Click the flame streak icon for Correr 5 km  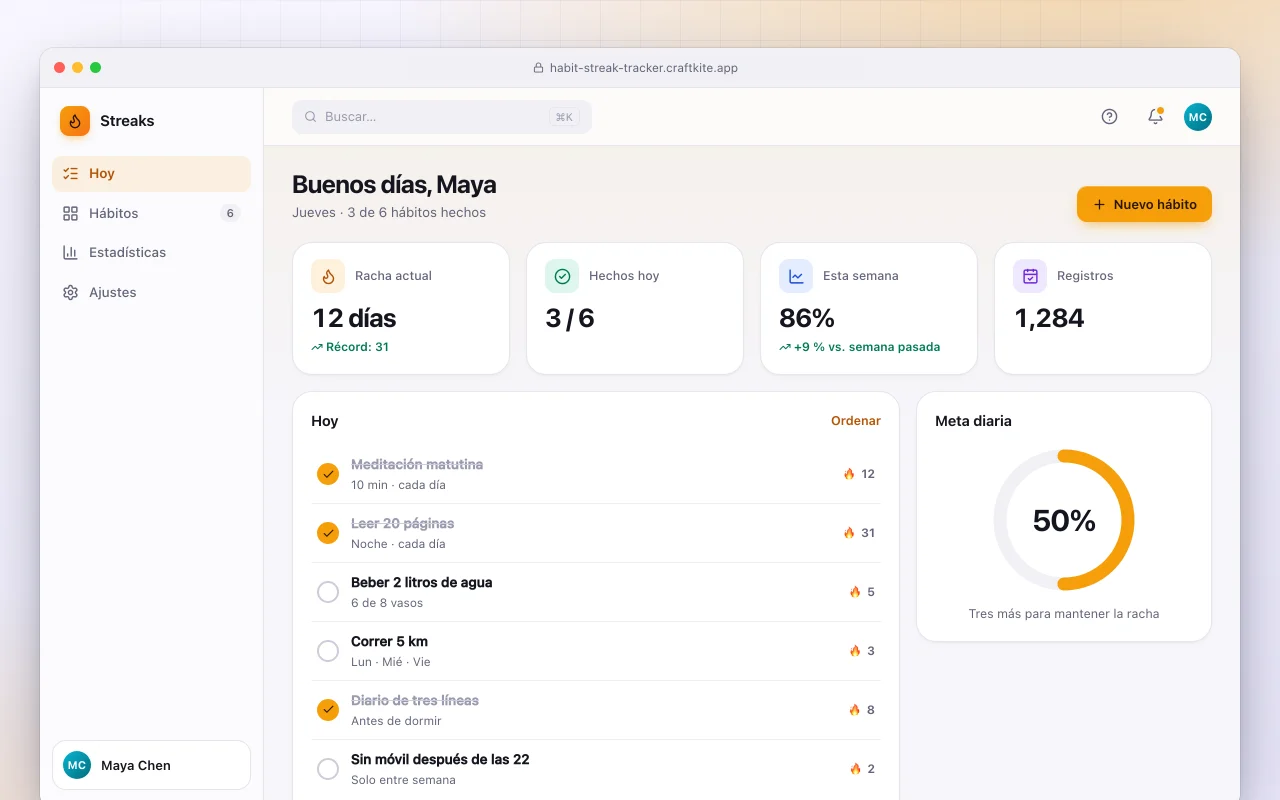tap(855, 651)
